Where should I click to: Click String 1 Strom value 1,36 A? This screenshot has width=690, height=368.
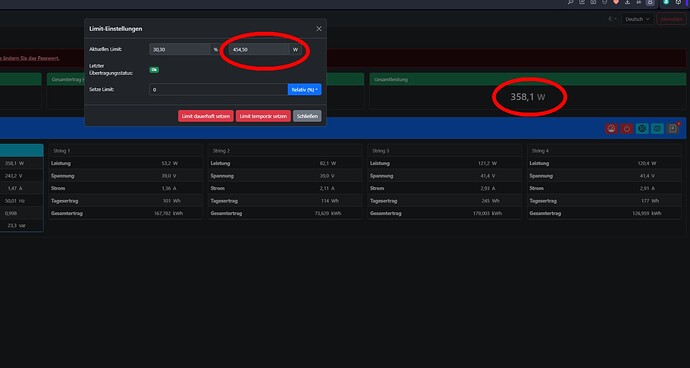(x=169, y=188)
